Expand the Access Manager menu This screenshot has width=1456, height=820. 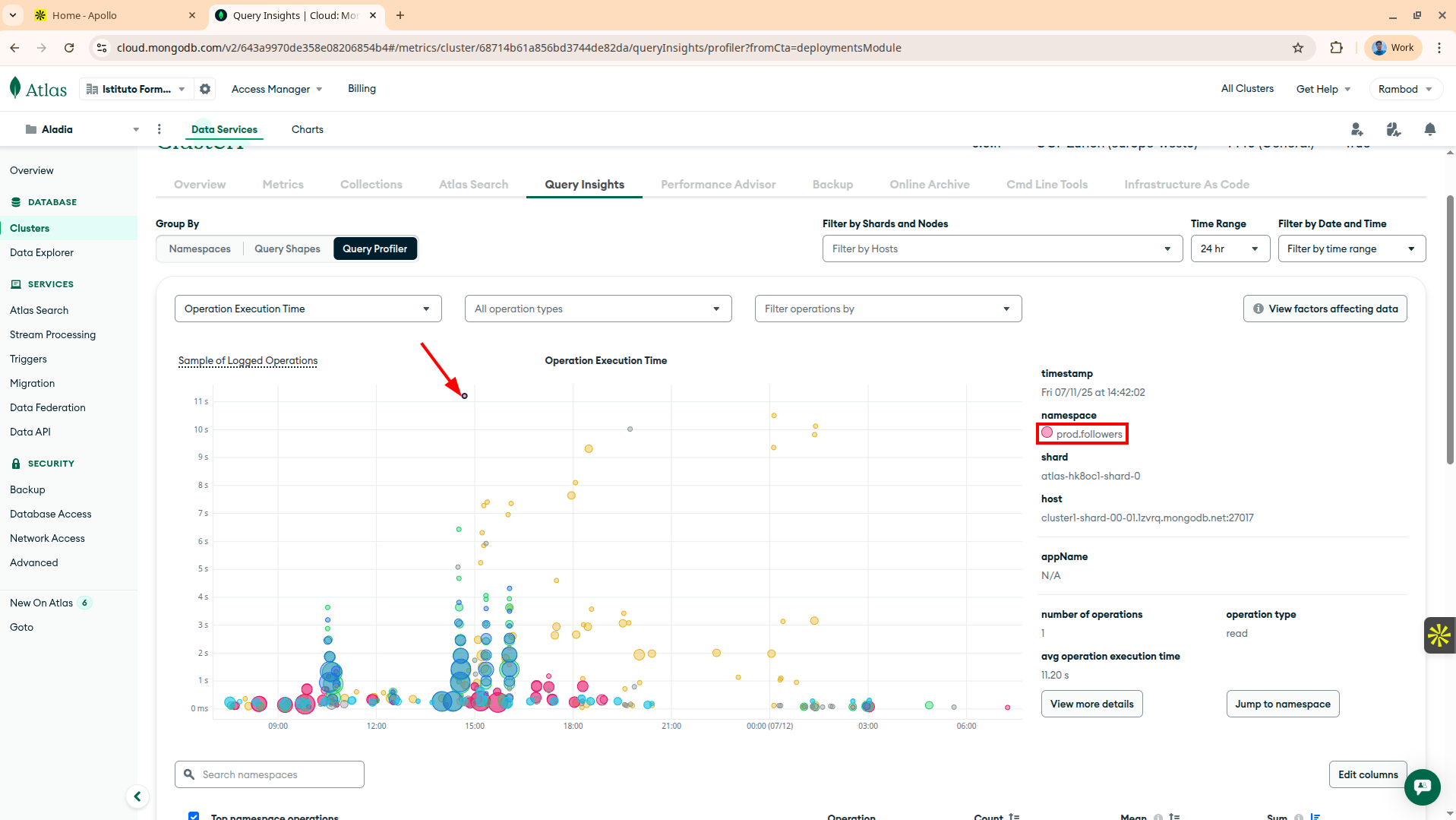click(x=276, y=89)
